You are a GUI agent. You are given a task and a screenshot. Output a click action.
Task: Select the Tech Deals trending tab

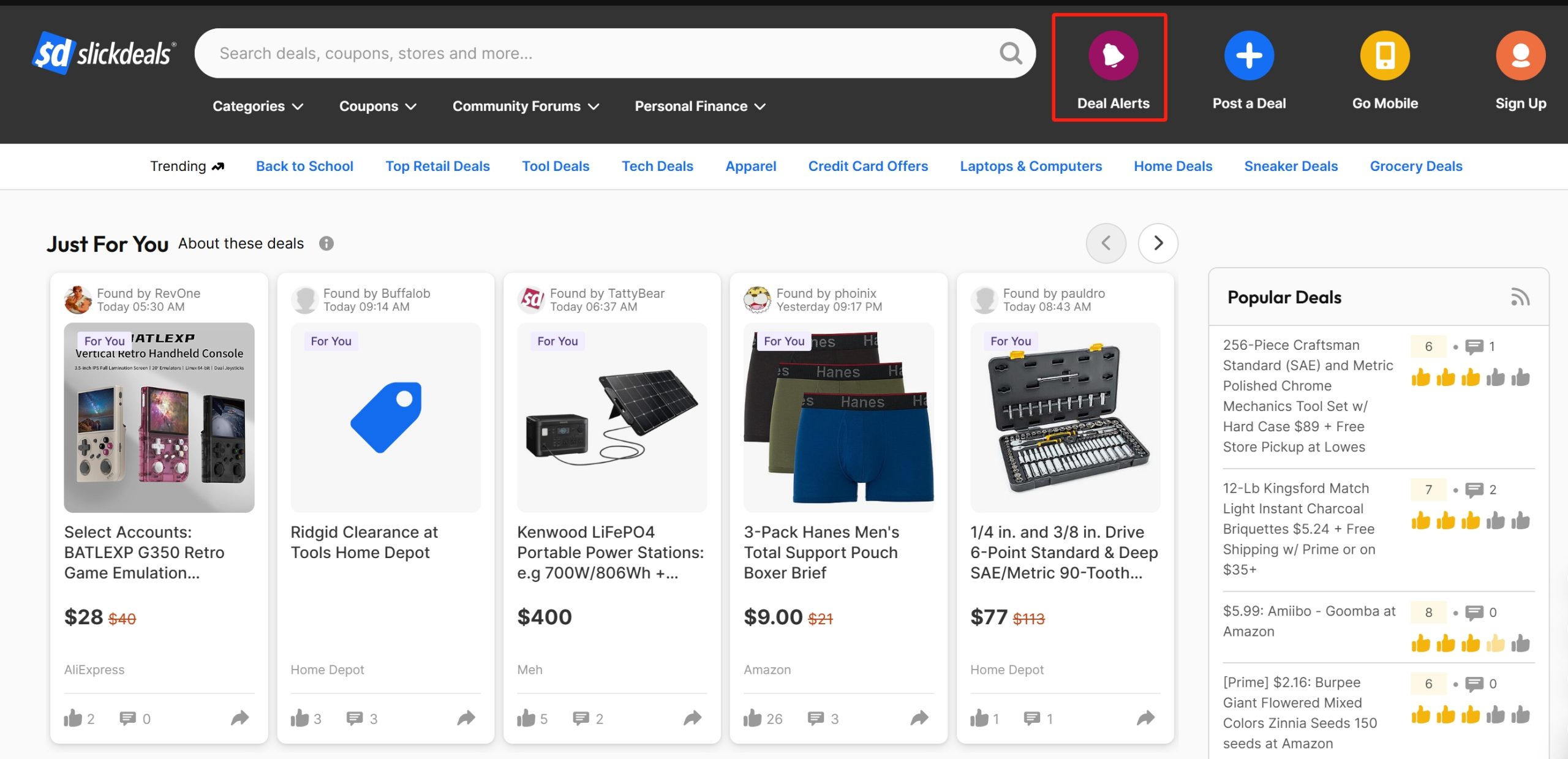tap(657, 166)
